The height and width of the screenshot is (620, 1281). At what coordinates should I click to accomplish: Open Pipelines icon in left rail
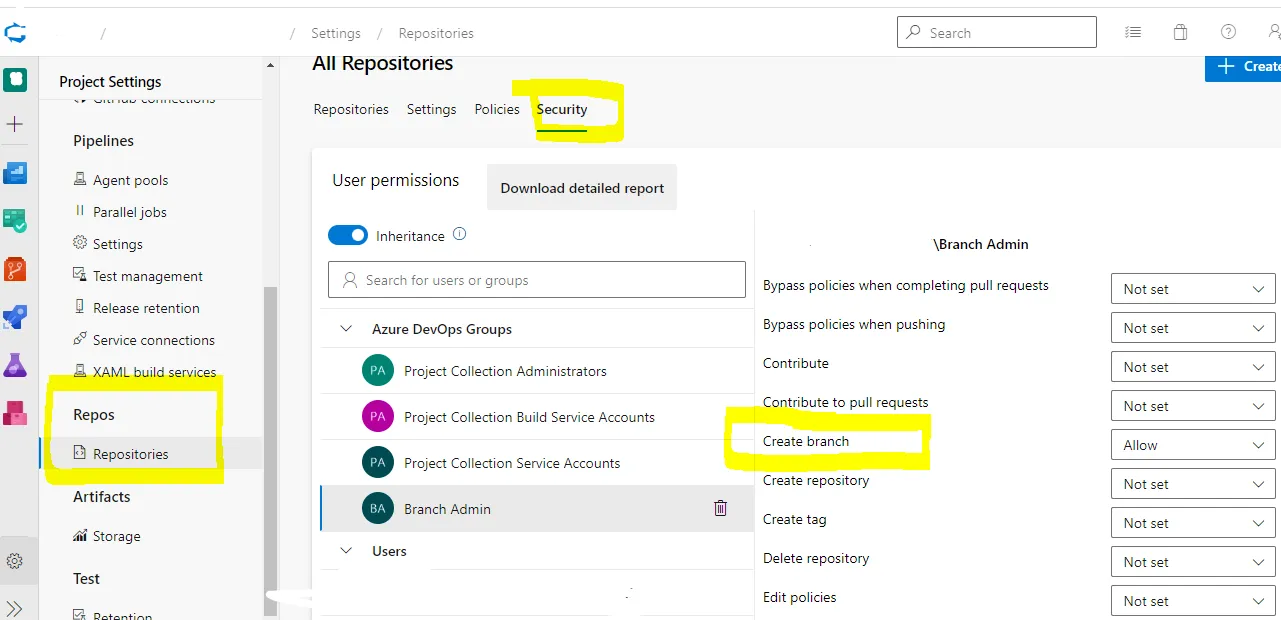click(15, 318)
